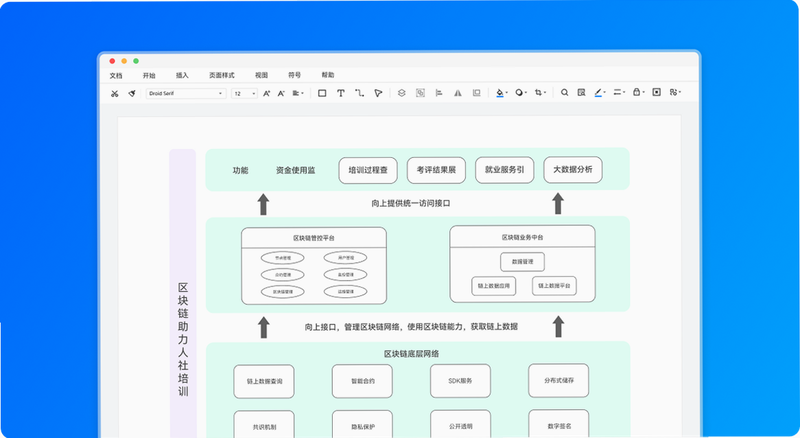Viewport: 800px width, 438px height.
Task: Click the find in page icon
Action: pyautogui.click(x=581, y=92)
